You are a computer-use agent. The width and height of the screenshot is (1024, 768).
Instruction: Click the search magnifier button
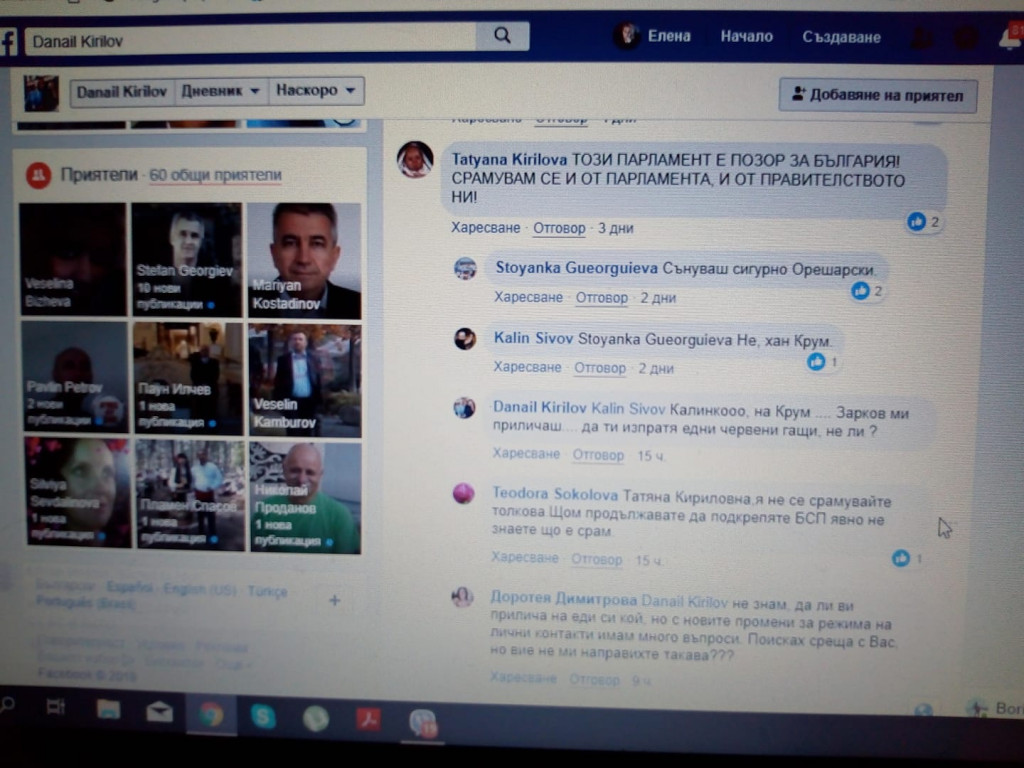[x=502, y=36]
